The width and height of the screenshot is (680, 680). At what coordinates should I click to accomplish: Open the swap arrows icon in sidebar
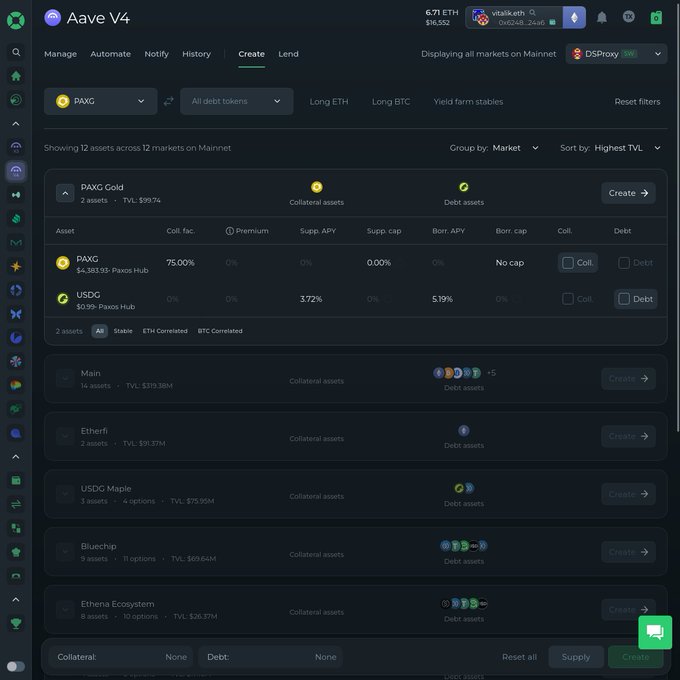[16, 504]
